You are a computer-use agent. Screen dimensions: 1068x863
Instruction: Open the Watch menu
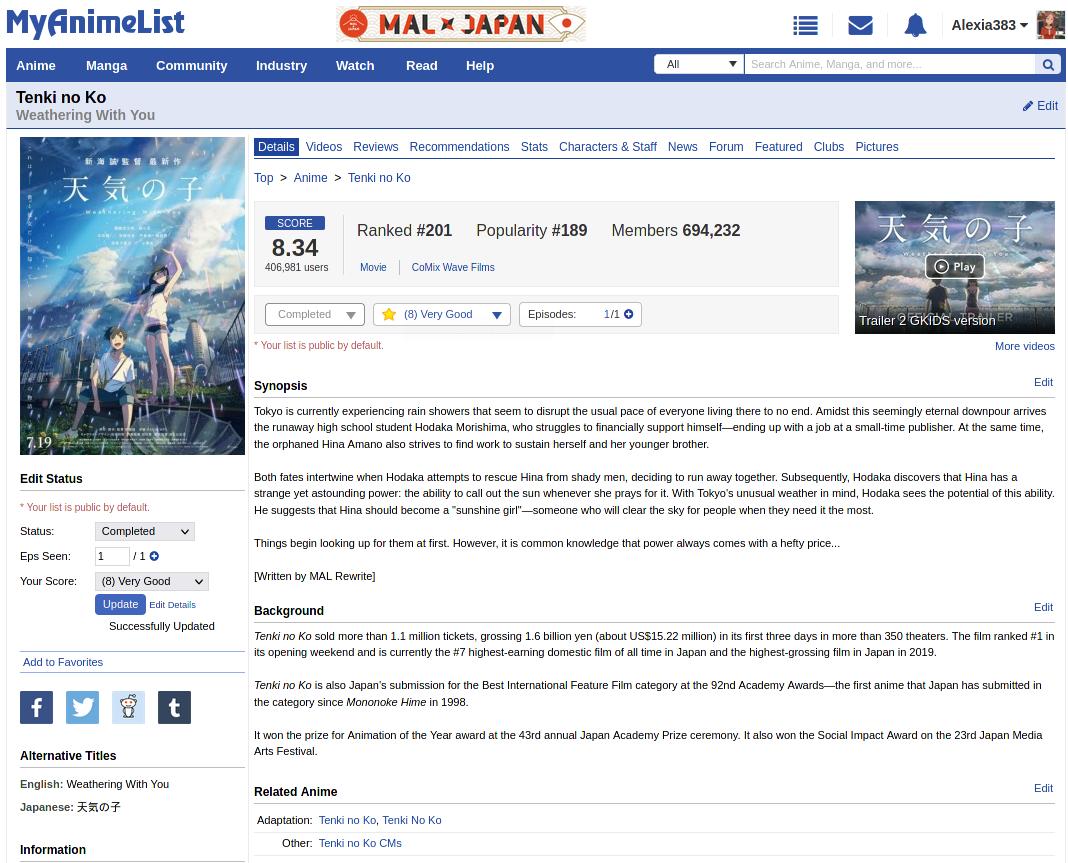pos(355,65)
